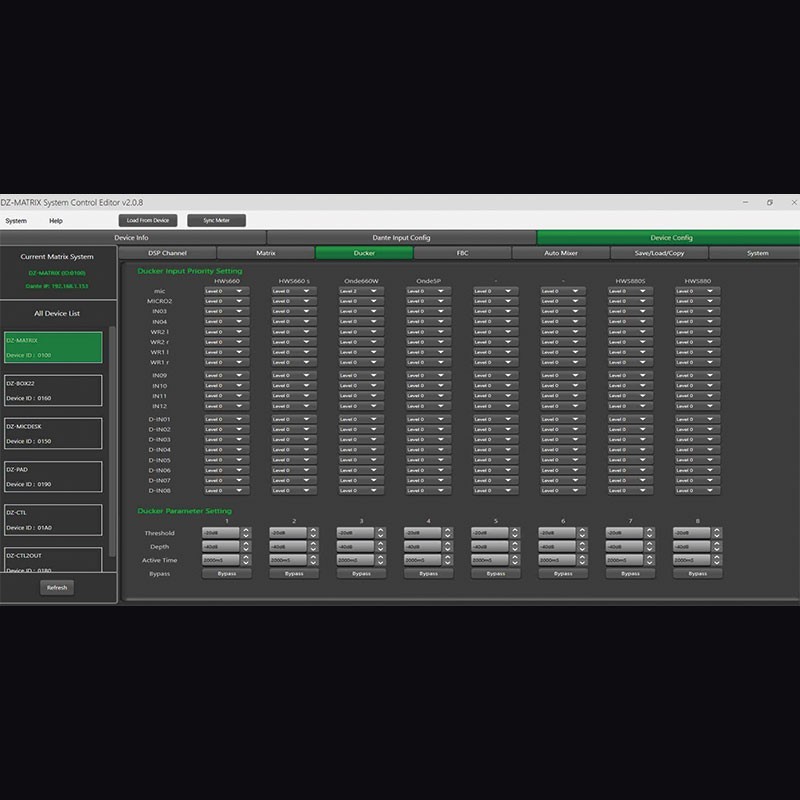Click Threshold stepper arrows for ducker 1

(x=246, y=533)
